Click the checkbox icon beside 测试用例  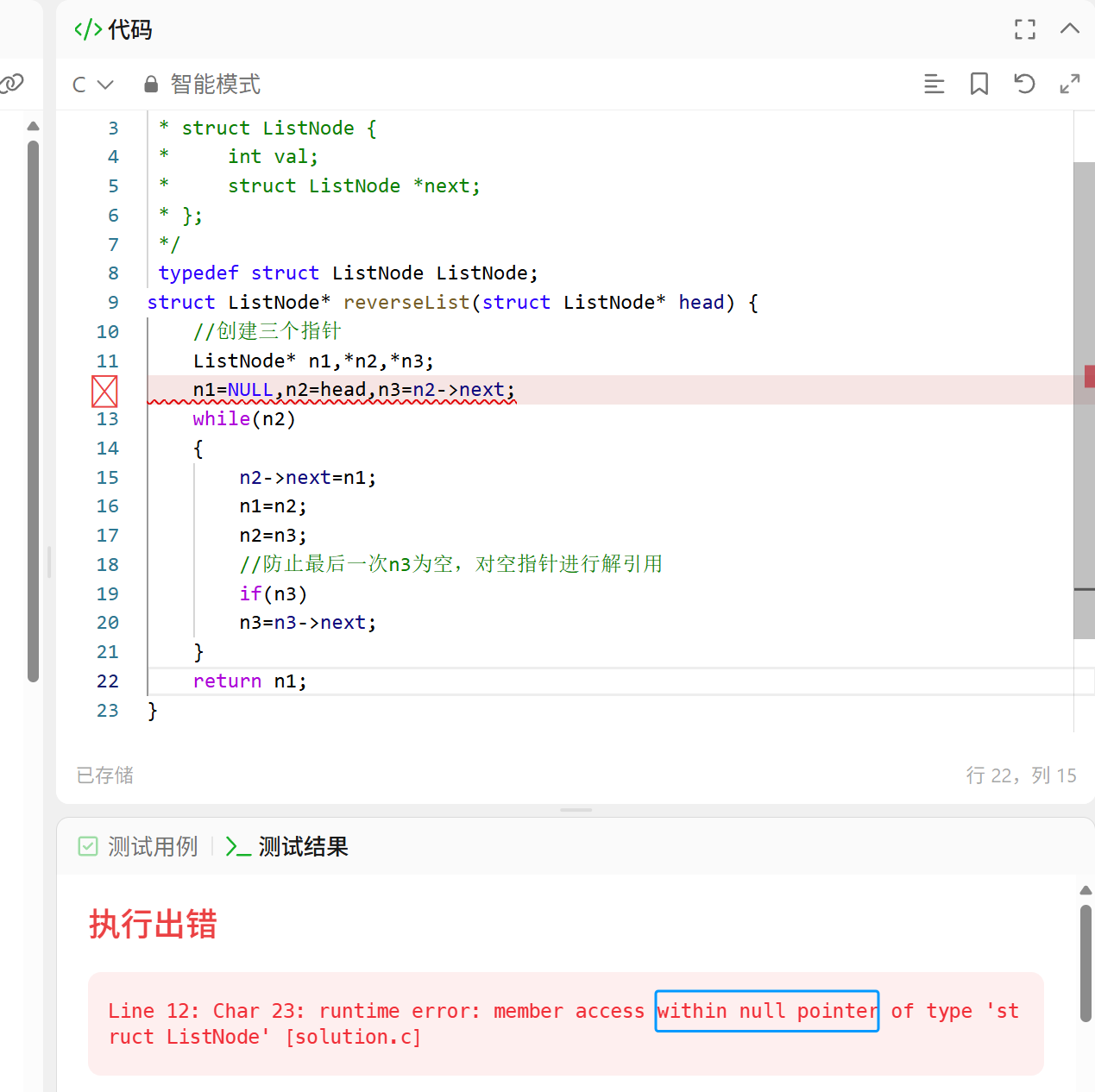88,846
